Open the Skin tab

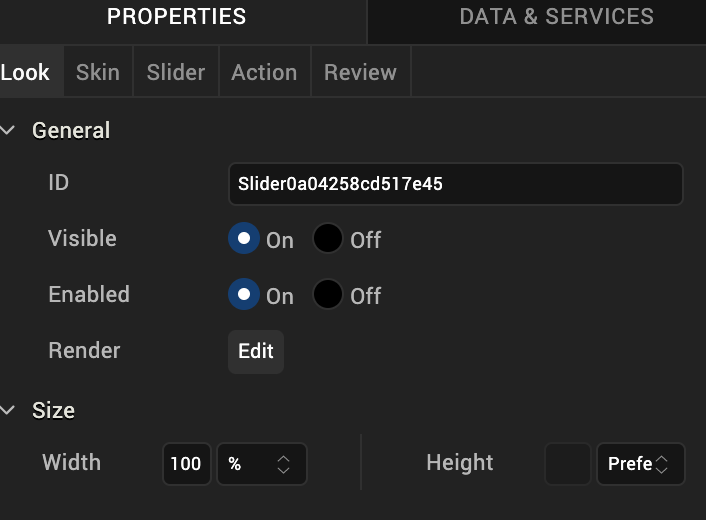(x=98, y=73)
